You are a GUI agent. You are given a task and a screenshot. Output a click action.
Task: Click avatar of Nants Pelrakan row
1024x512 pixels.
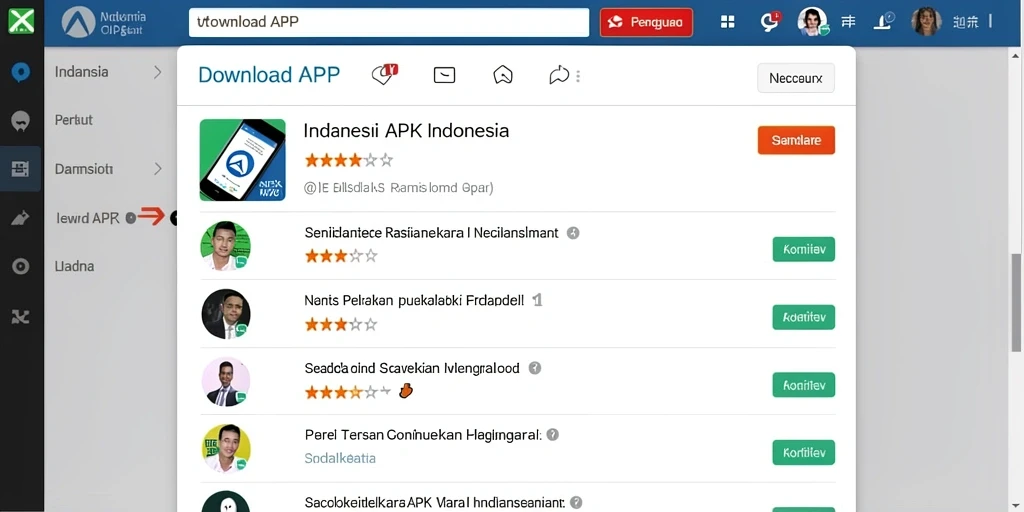pos(225,314)
